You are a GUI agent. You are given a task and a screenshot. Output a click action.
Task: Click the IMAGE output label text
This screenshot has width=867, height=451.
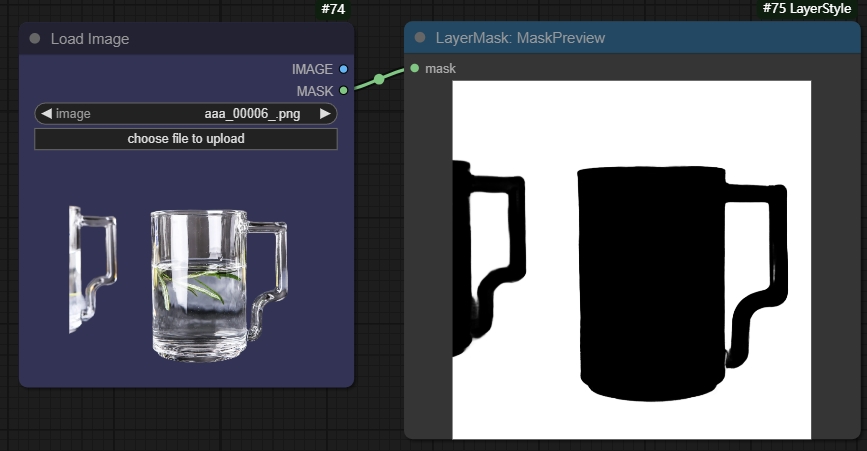click(x=311, y=69)
